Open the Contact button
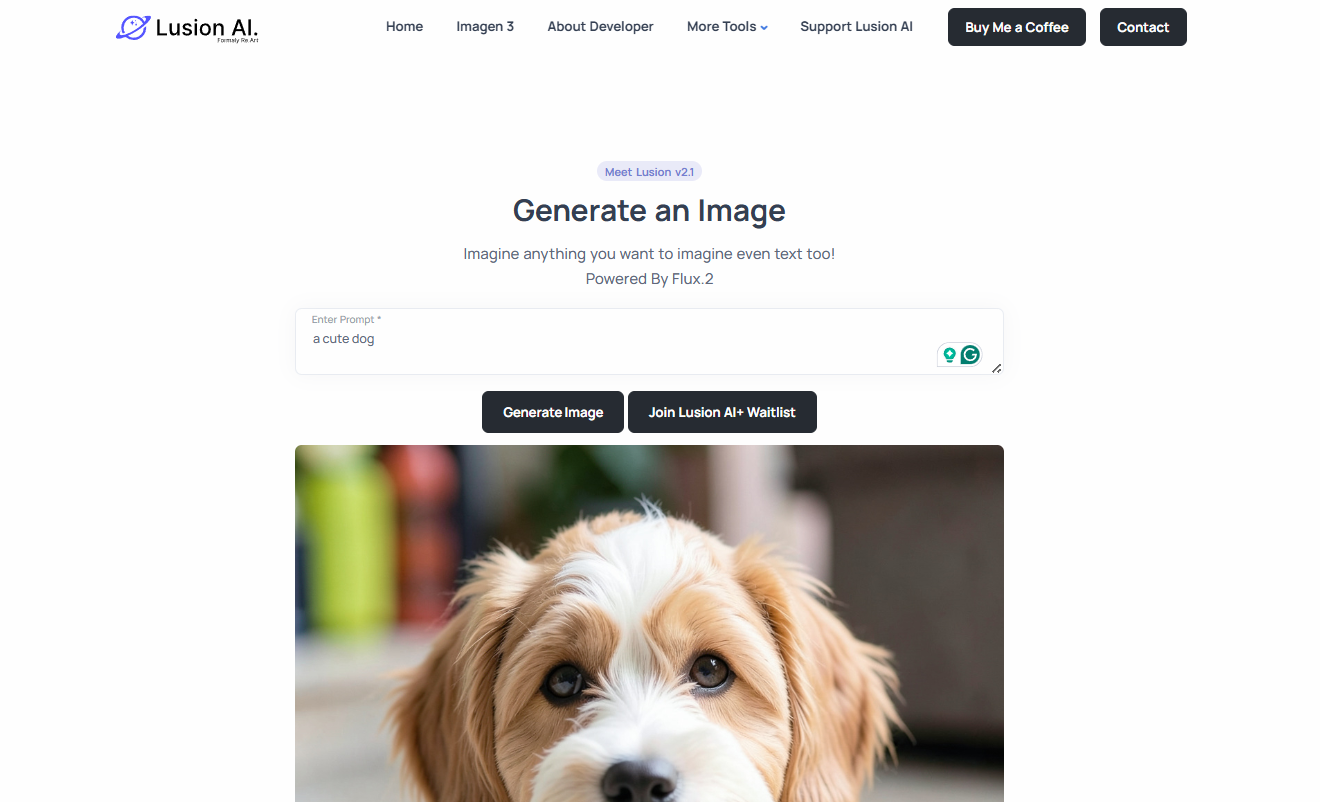 point(1143,27)
